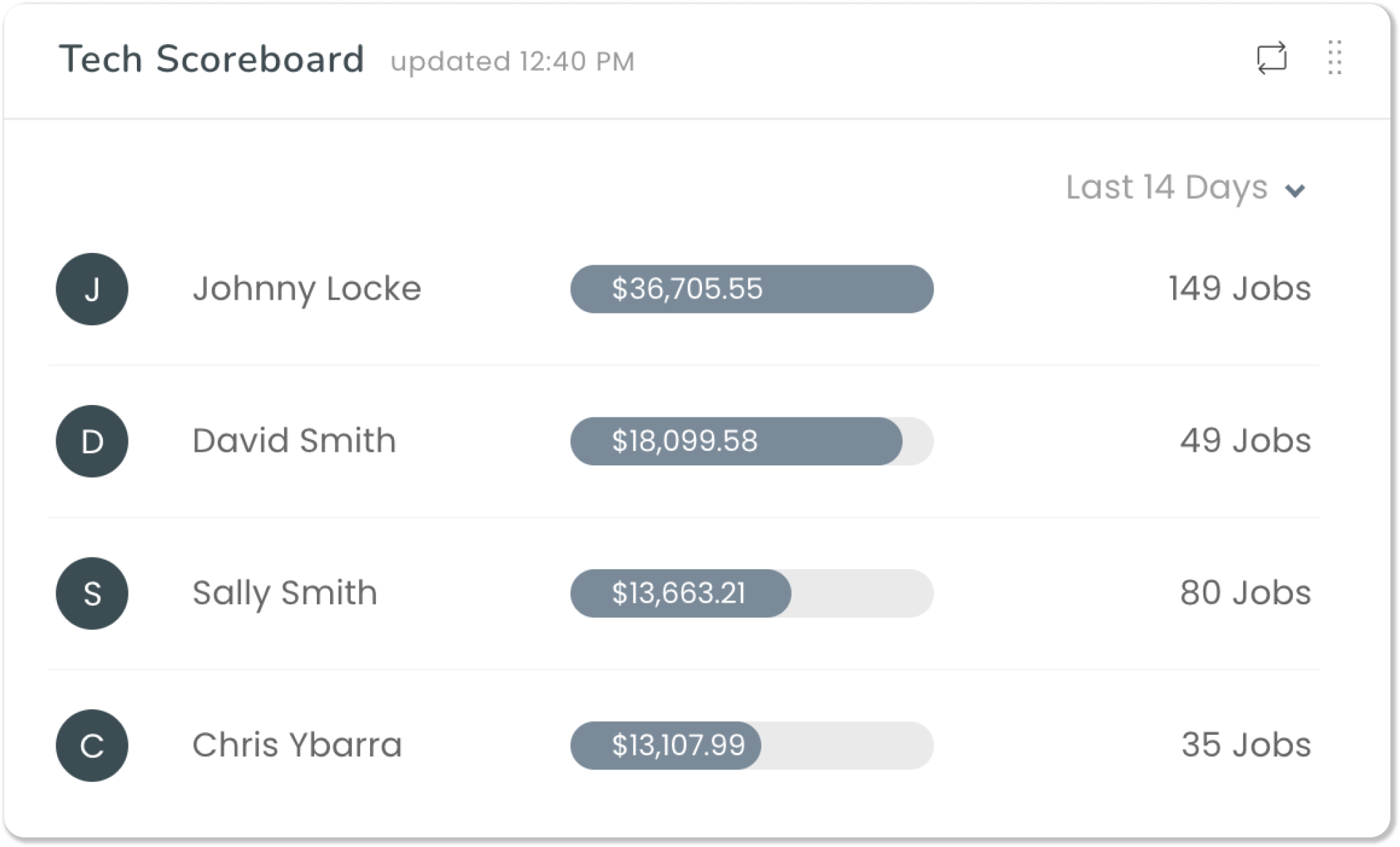Click the chevron beside Last 14 Days
The width and height of the screenshot is (1400, 847).
pyautogui.click(x=1295, y=190)
